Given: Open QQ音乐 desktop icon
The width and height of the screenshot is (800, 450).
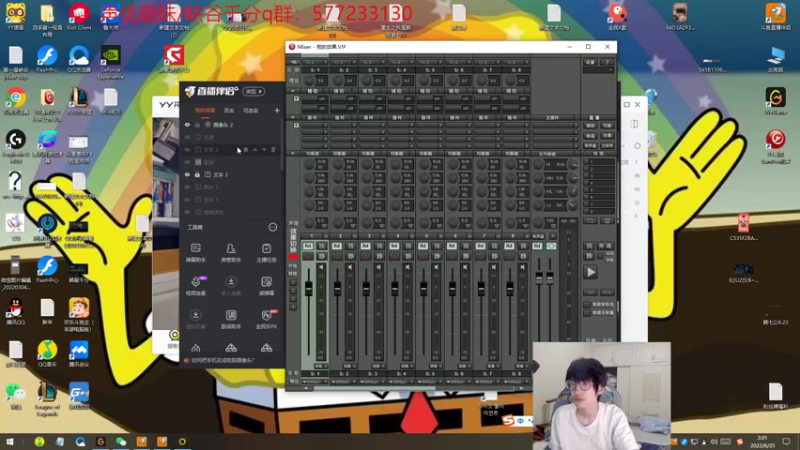Looking at the screenshot, I should point(47,353).
